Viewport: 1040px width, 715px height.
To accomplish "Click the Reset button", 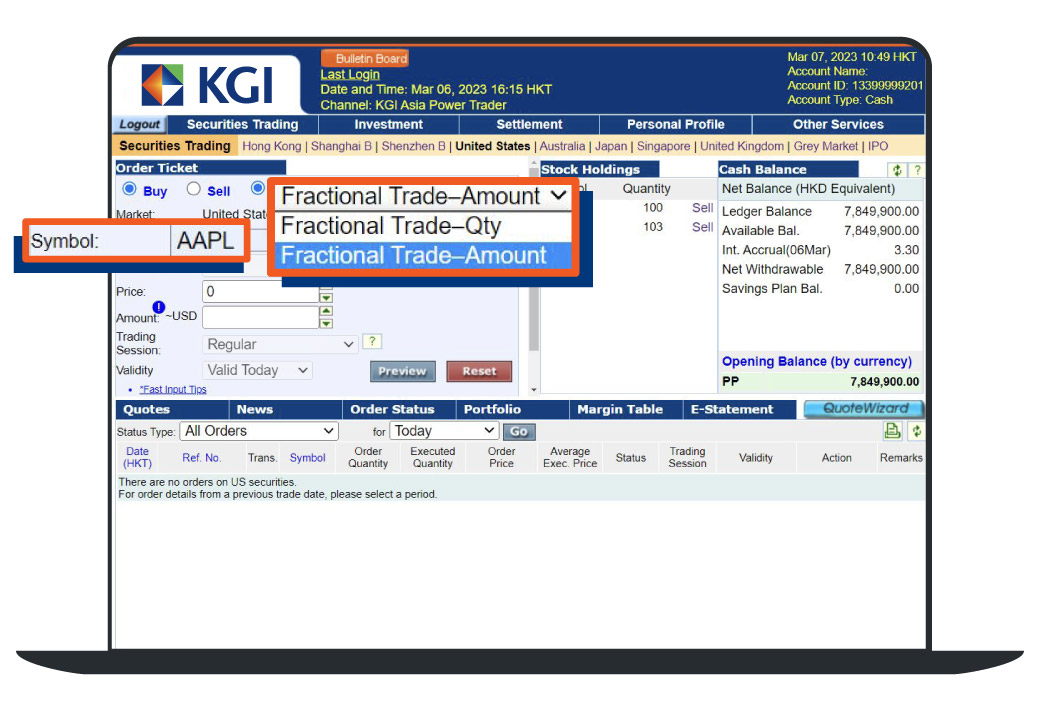I will click(479, 371).
